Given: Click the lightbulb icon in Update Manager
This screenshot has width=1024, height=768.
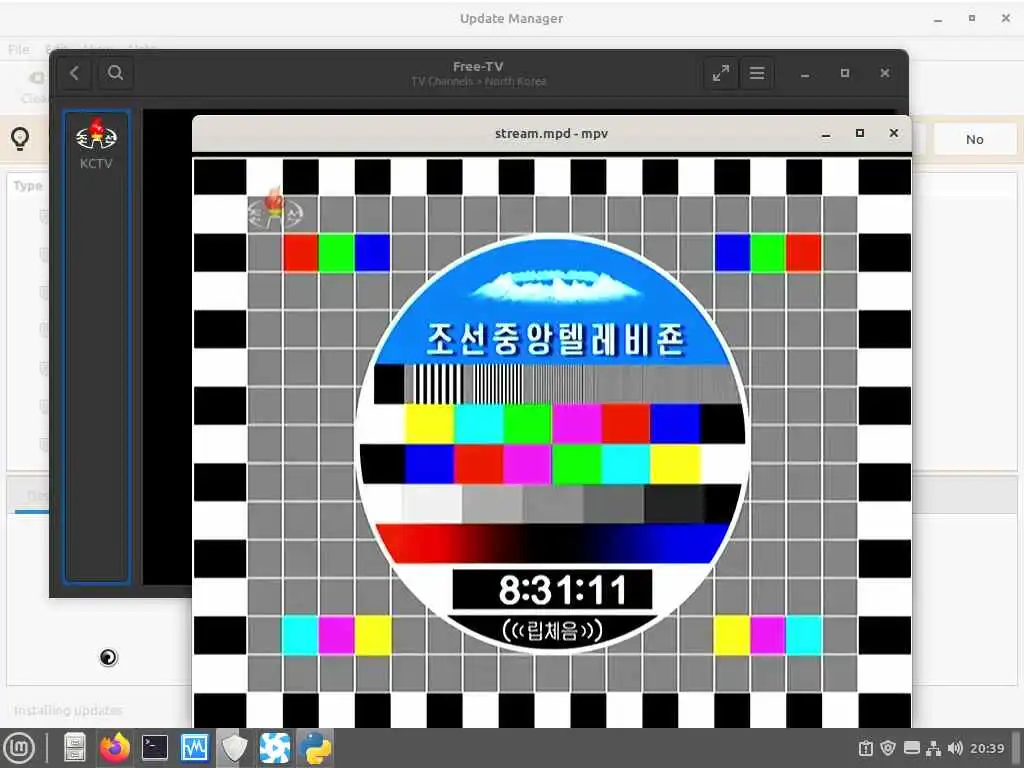Looking at the screenshot, I should (20, 138).
